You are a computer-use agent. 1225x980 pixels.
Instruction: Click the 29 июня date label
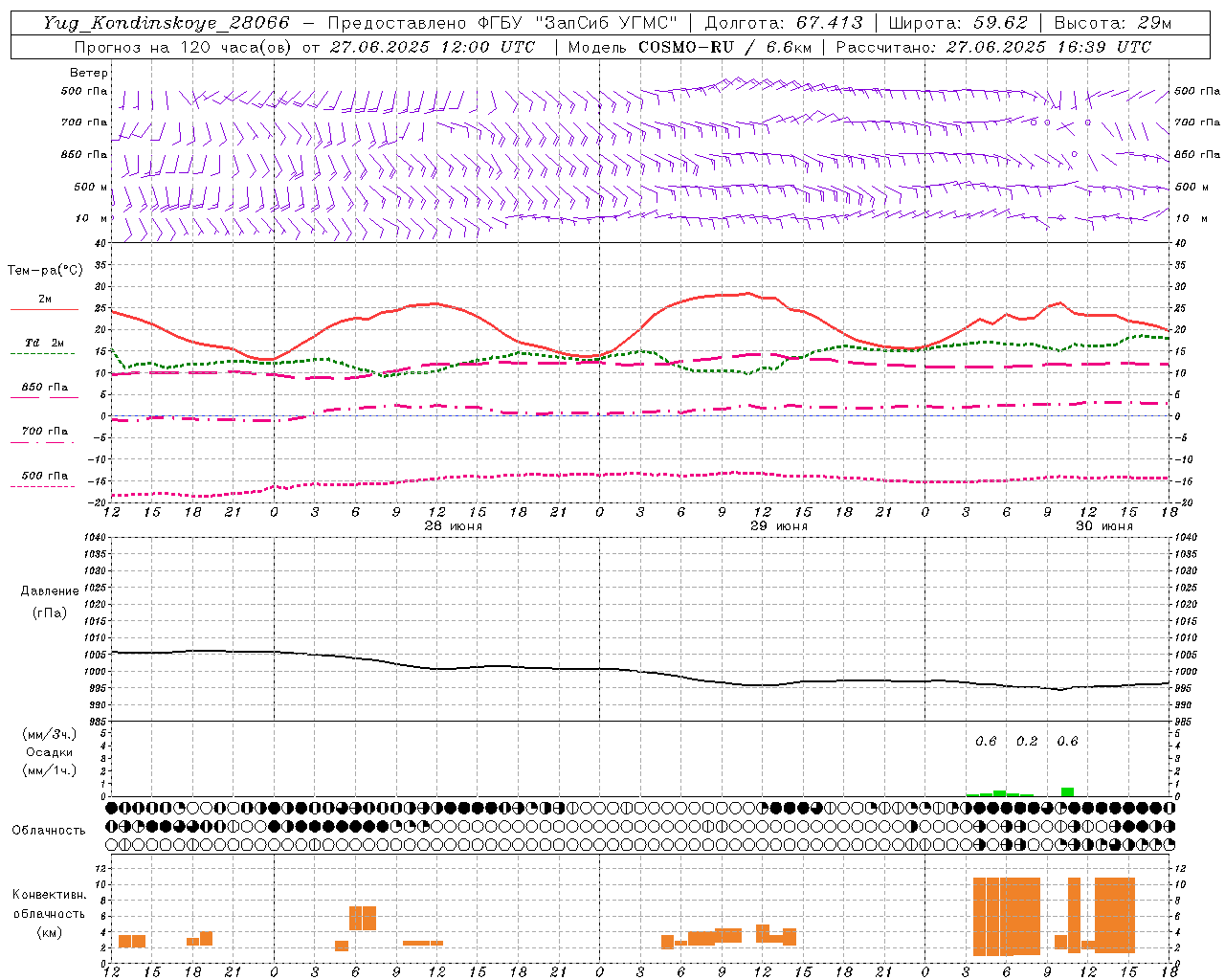pyautogui.click(x=778, y=526)
